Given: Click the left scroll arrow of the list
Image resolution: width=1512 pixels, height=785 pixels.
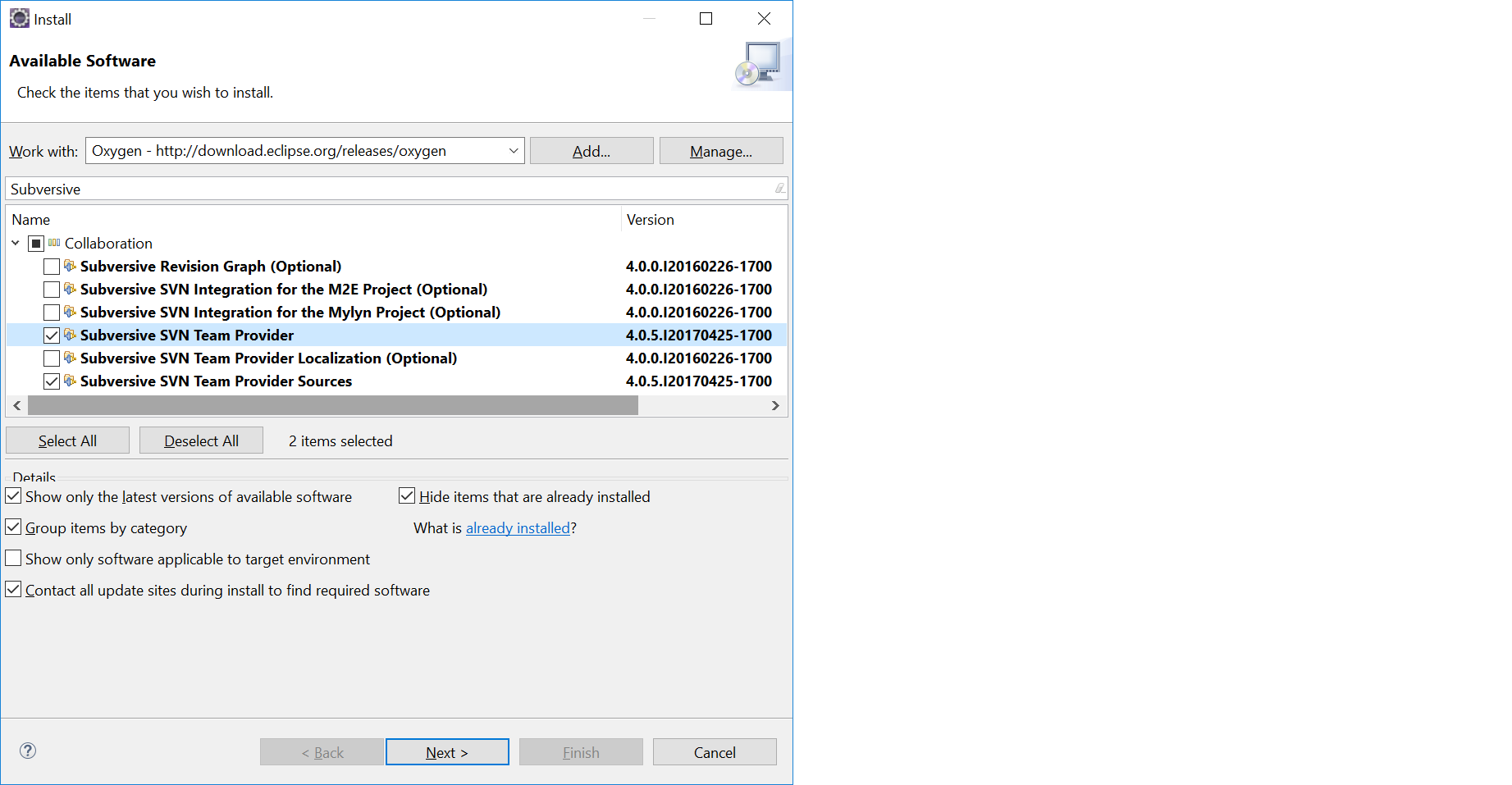Looking at the screenshot, I should pos(17,405).
